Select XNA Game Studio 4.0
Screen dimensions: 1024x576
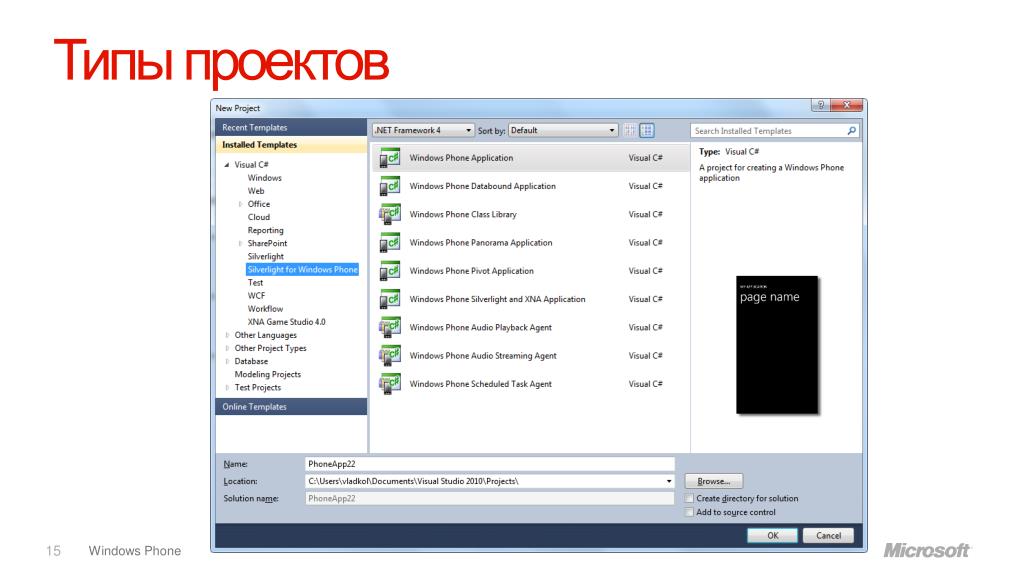tap(286, 322)
